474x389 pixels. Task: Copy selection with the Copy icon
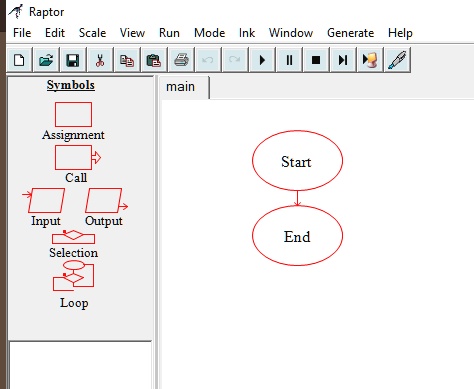(x=127, y=60)
